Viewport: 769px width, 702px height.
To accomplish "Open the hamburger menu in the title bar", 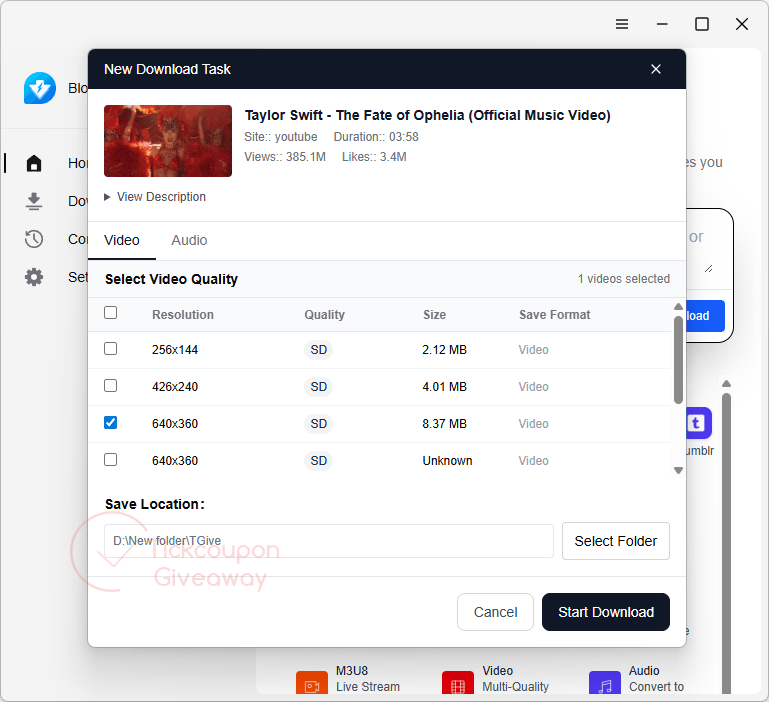I will coord(622,24).
